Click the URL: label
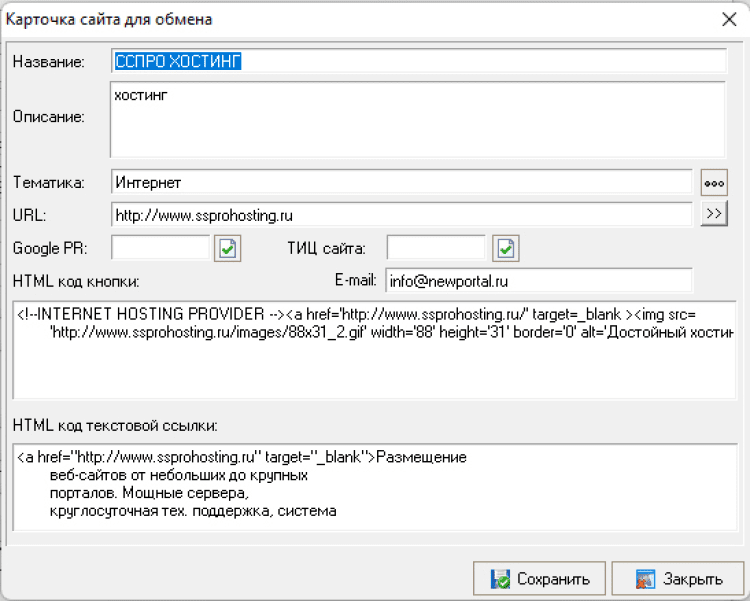 29,215
